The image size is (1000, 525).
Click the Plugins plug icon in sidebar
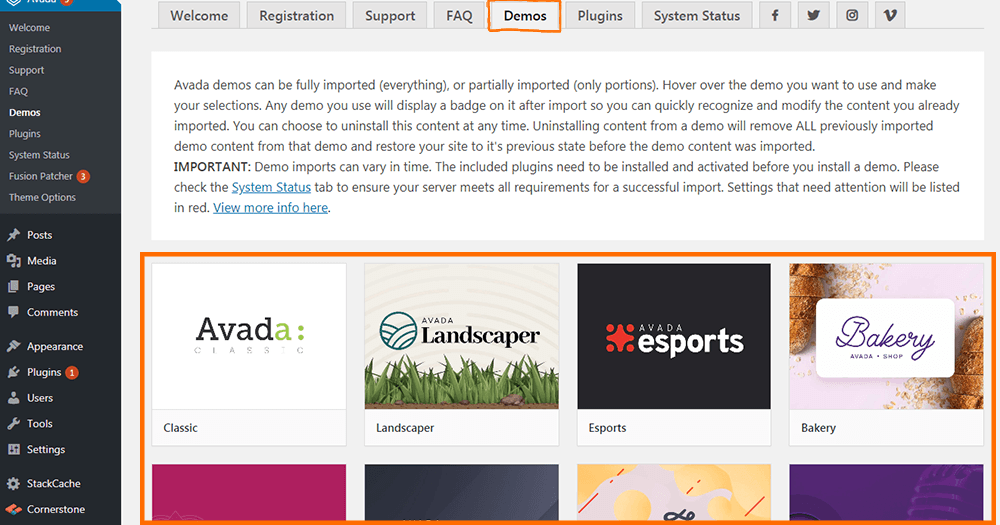13,372
